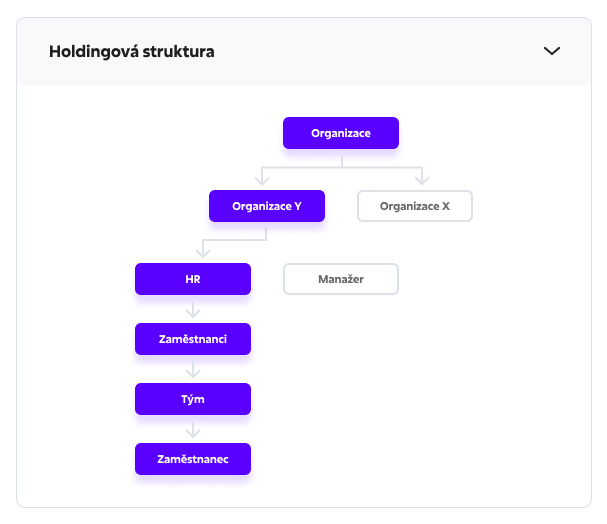Click the vertical connector stem under Organizace
Viewport: 607px width, 524px height.
tap(341, 157)
